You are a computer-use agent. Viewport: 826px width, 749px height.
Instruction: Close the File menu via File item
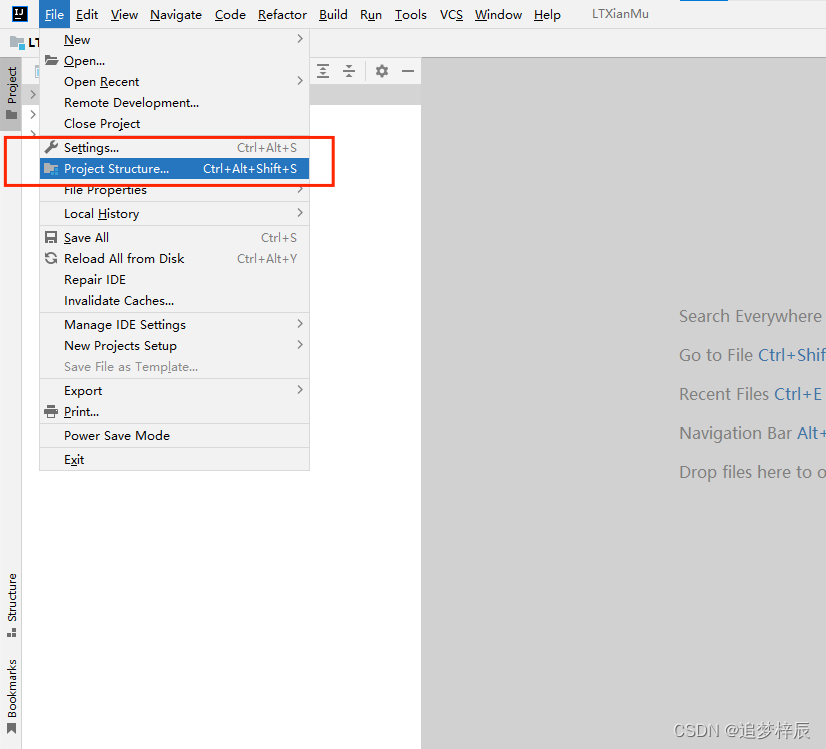click(x=54, y=15)
